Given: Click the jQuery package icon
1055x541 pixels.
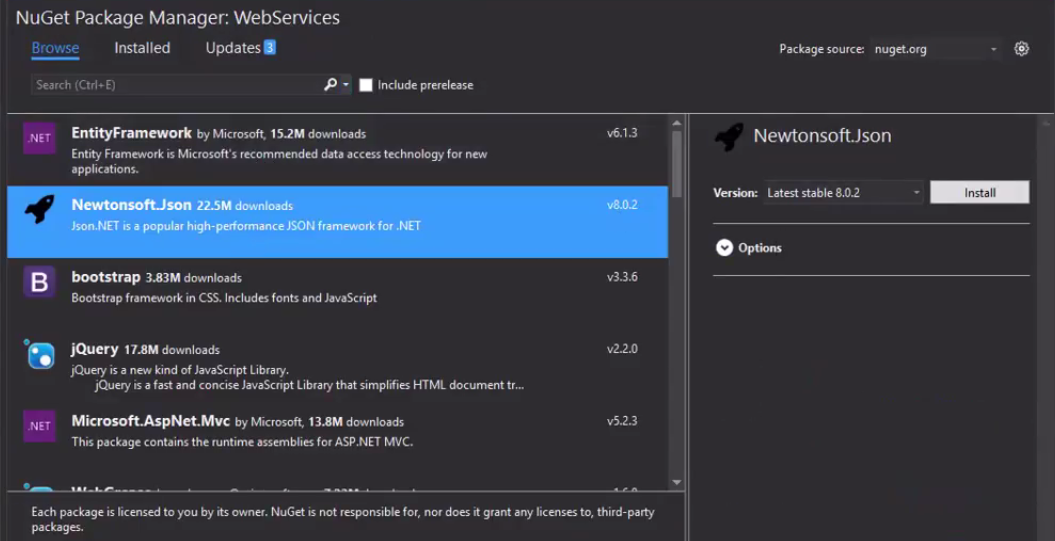Looking at the screenshot, I should (39, 354).
